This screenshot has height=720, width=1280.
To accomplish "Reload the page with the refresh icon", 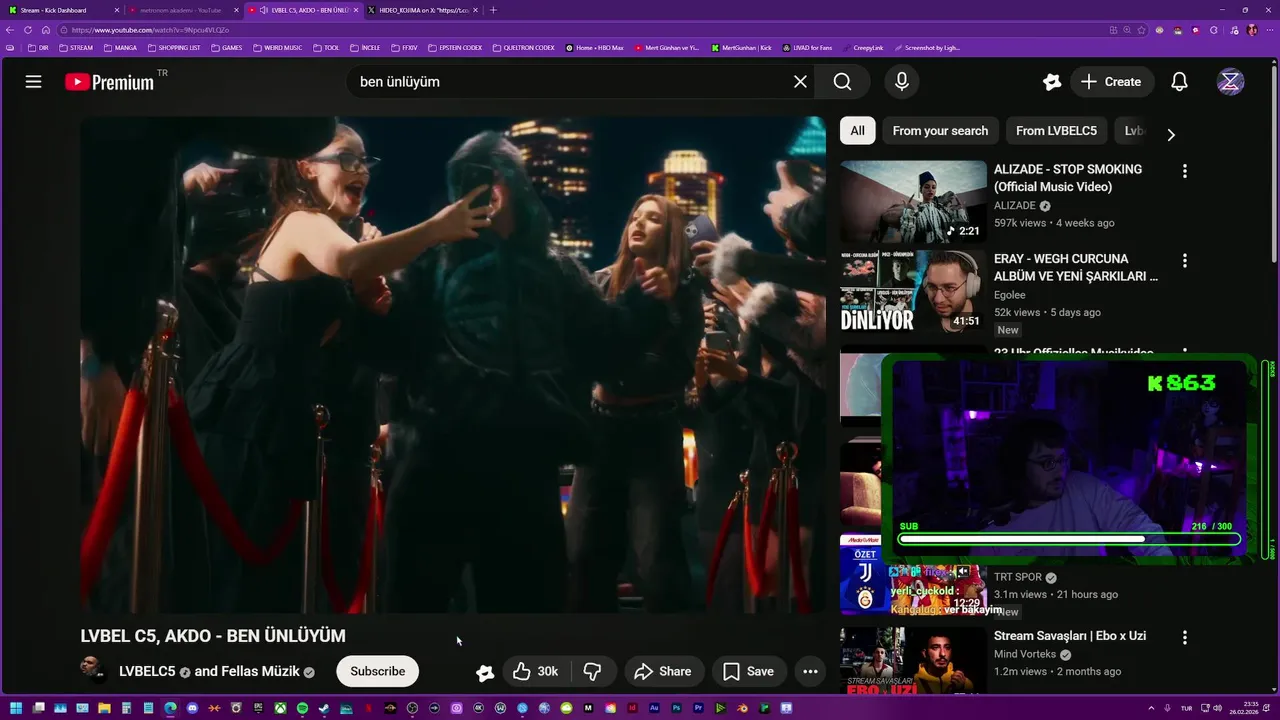I will [x=28, y=30].
